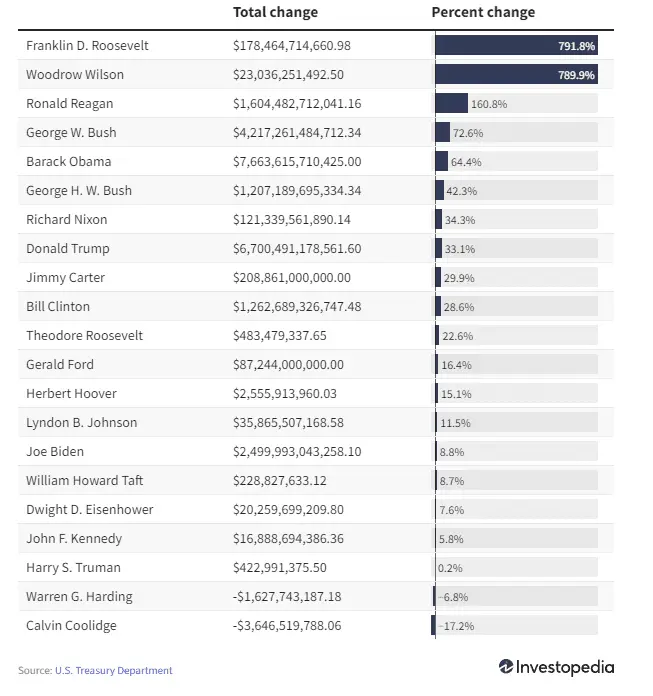Select the Franklin D. Roosevelt row name

click(x=87, y=46)
